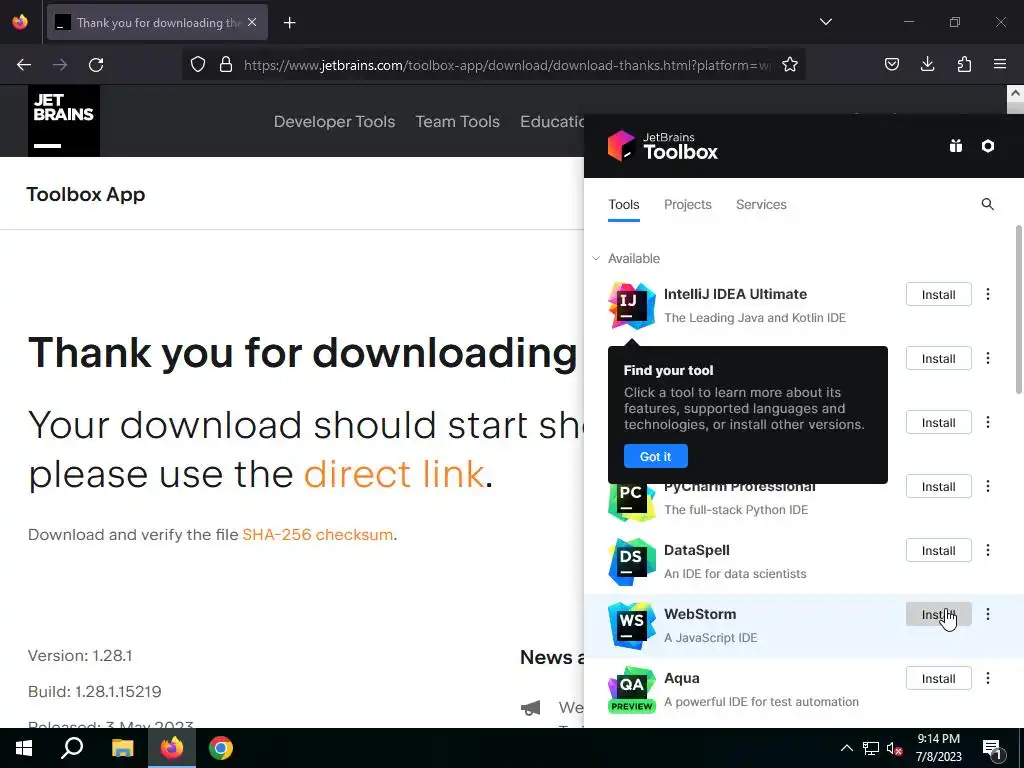This screenshot has width=1024, height=768.
Task: Open more options for WebStorm
Action: point(987,615)
